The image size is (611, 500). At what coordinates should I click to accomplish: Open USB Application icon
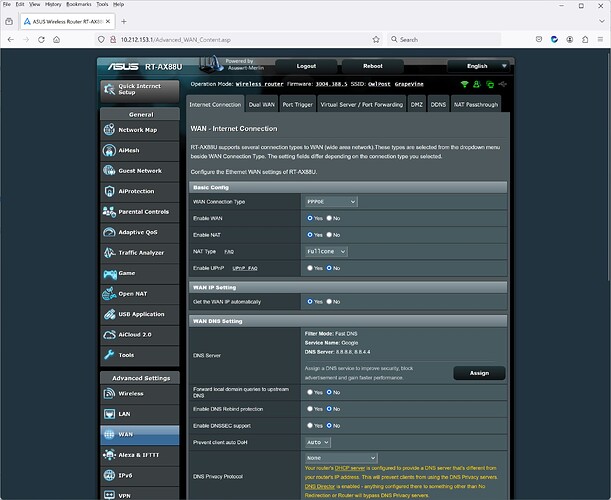point(109,314)
